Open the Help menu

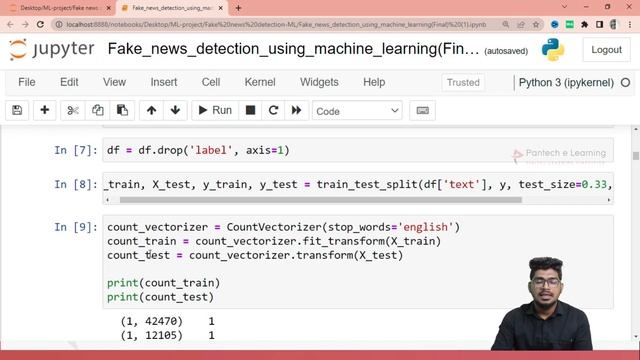[x=374, y=82]
